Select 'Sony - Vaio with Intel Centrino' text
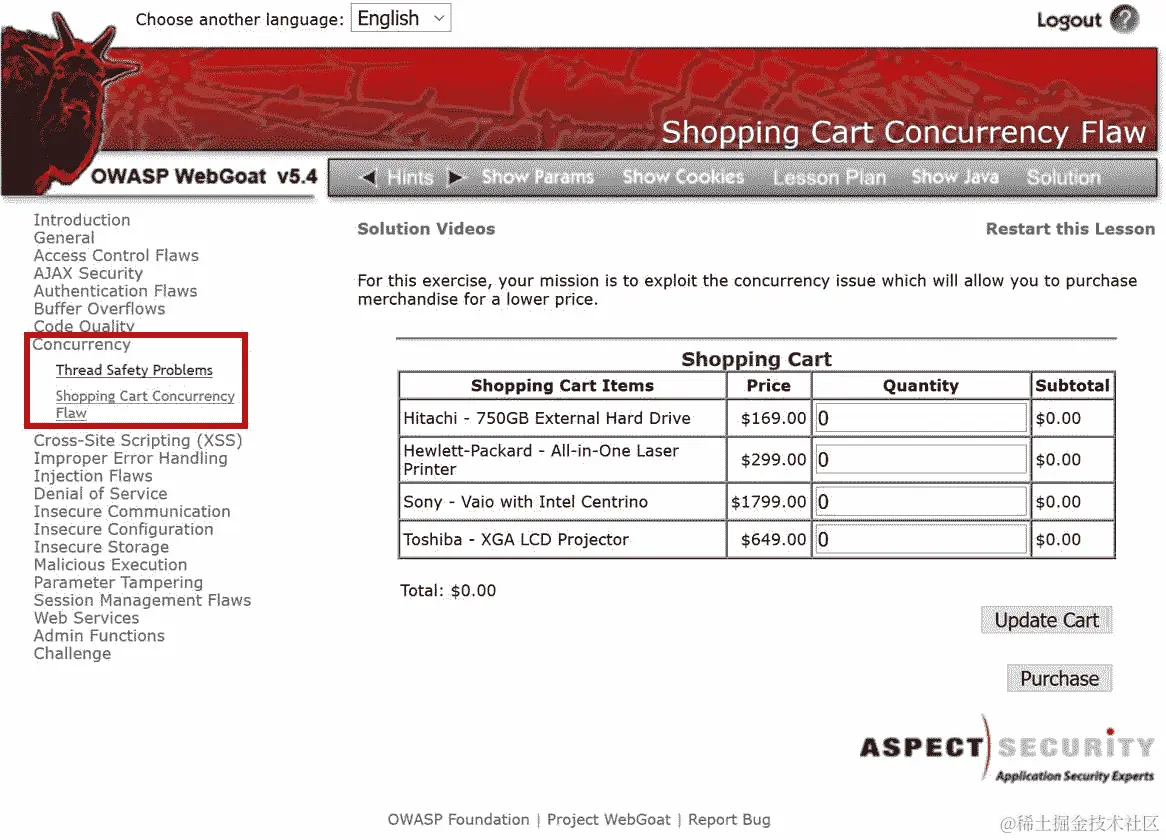1166x840 pixels. [x=525, y=503]
